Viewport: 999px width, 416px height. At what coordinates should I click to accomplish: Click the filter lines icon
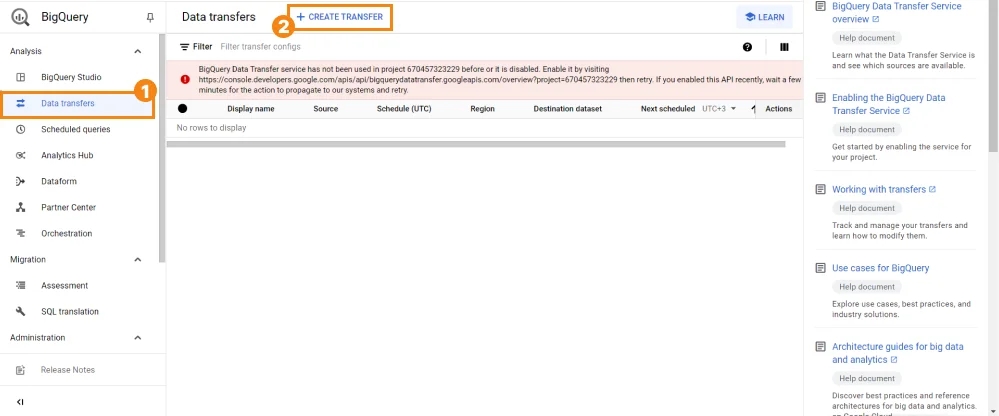point(185,47)
